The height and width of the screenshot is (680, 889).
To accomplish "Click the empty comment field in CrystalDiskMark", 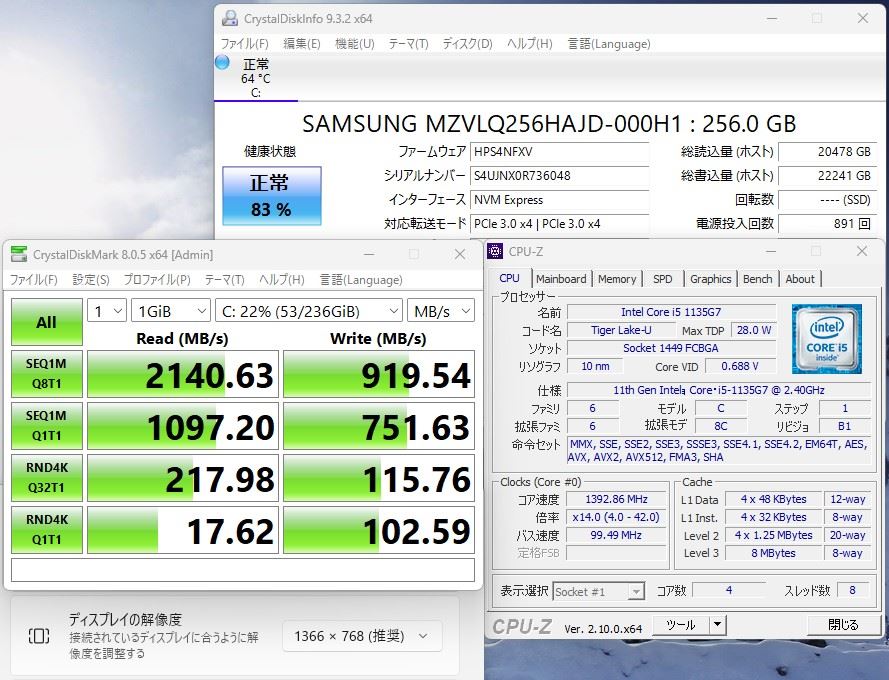I will 243,570.
